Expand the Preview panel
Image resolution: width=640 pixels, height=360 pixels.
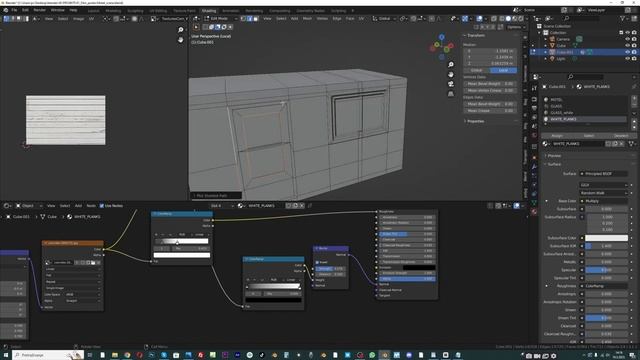(554, 156)
